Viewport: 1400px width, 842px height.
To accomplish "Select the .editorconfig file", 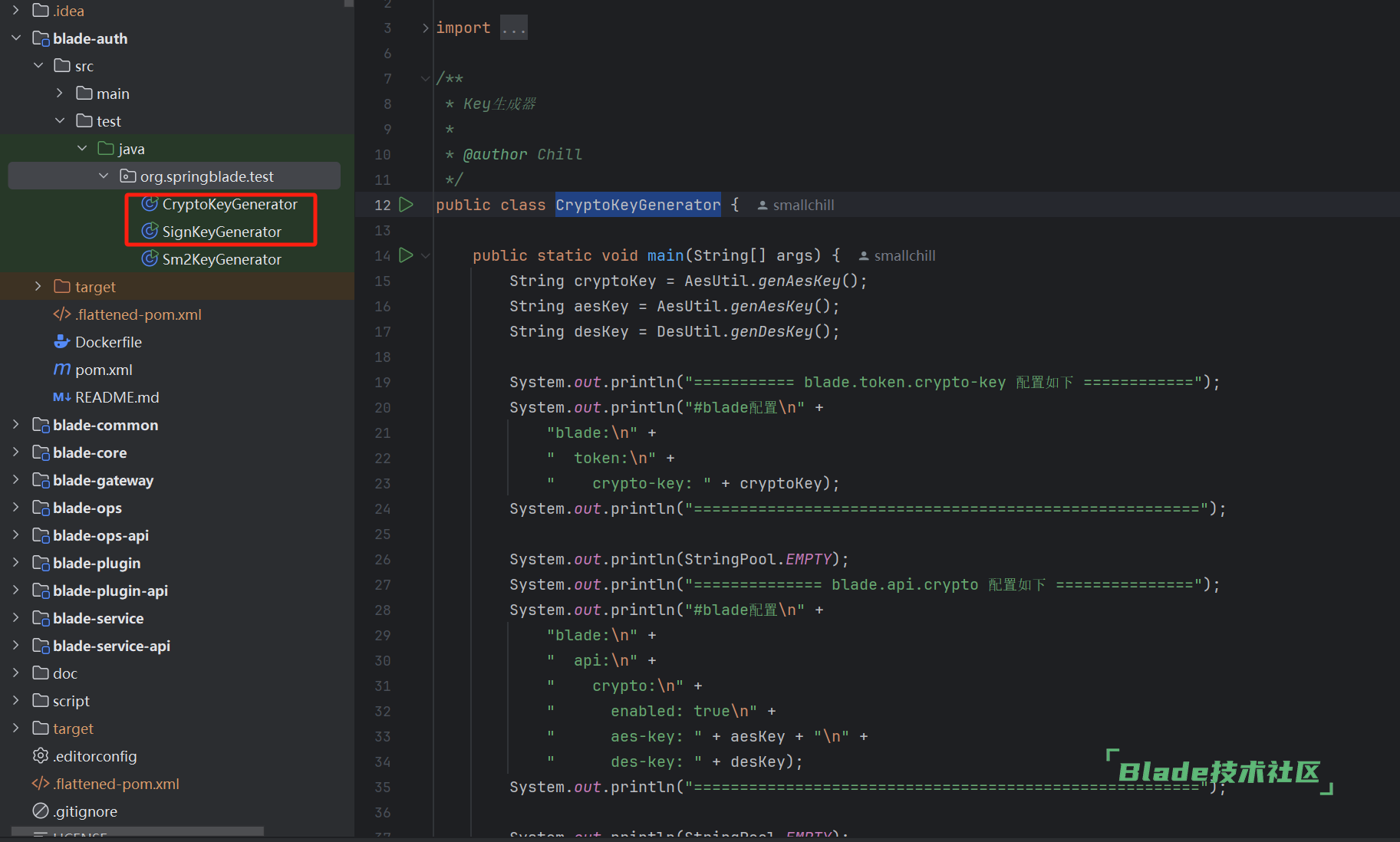I will click(95, 756).
